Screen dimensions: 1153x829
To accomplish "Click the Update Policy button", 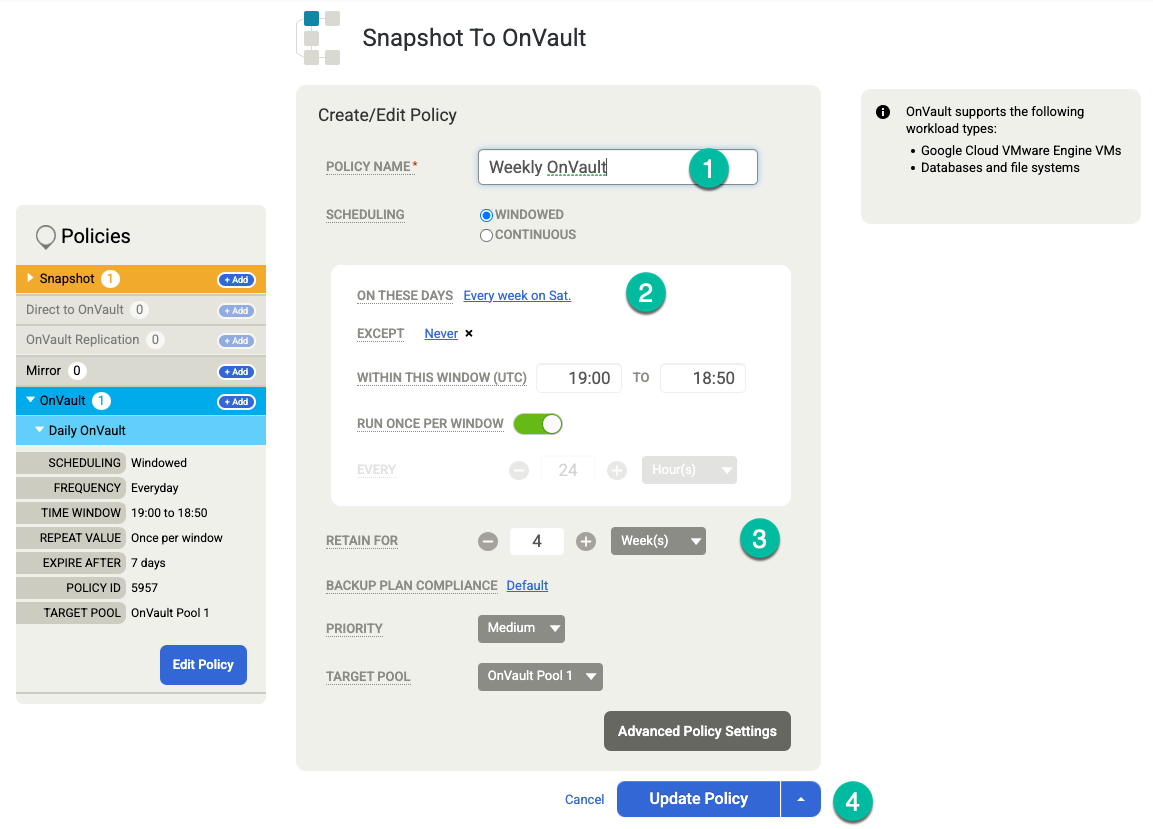I will [698, 799].
